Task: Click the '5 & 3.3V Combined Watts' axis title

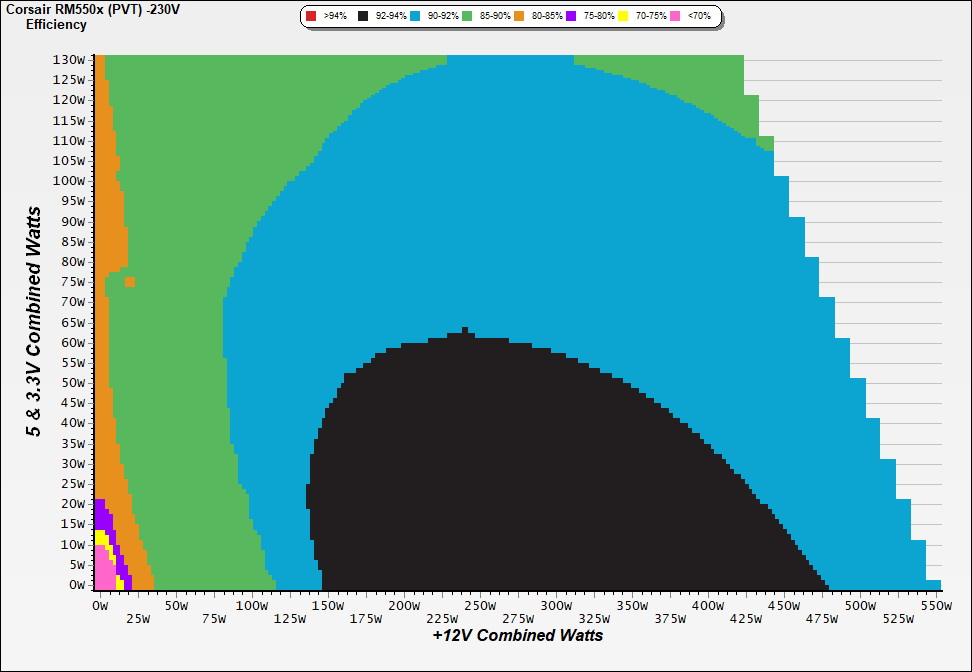Action: 35,321
